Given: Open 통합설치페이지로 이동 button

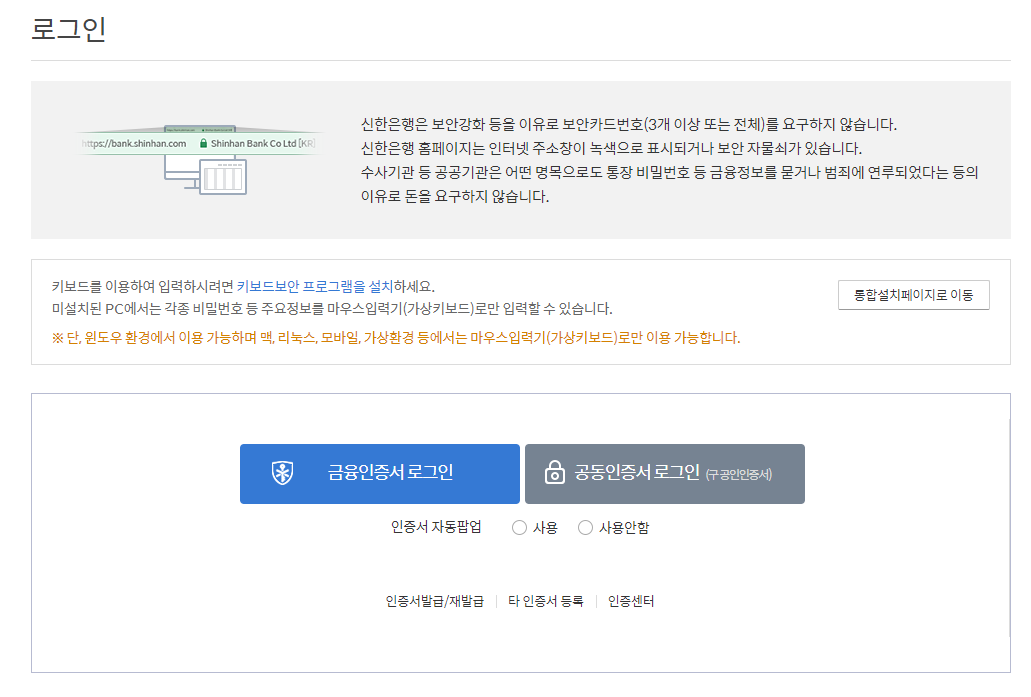Looking at the screenshot, I should coord(913,295).
